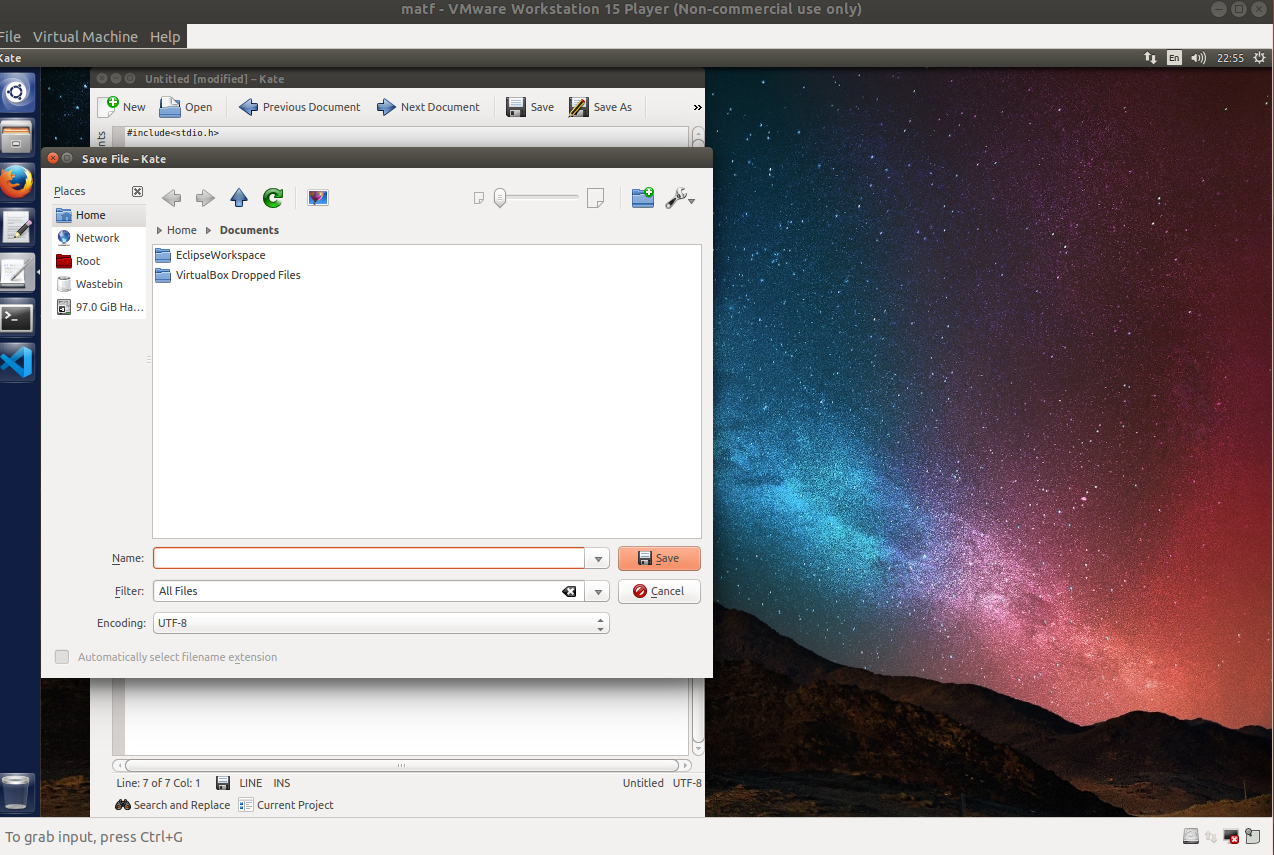Image resolution: width=1274 pixels, height=855 pixels.
Task: Click the Save button in dialog
Action: coord(659,559)
